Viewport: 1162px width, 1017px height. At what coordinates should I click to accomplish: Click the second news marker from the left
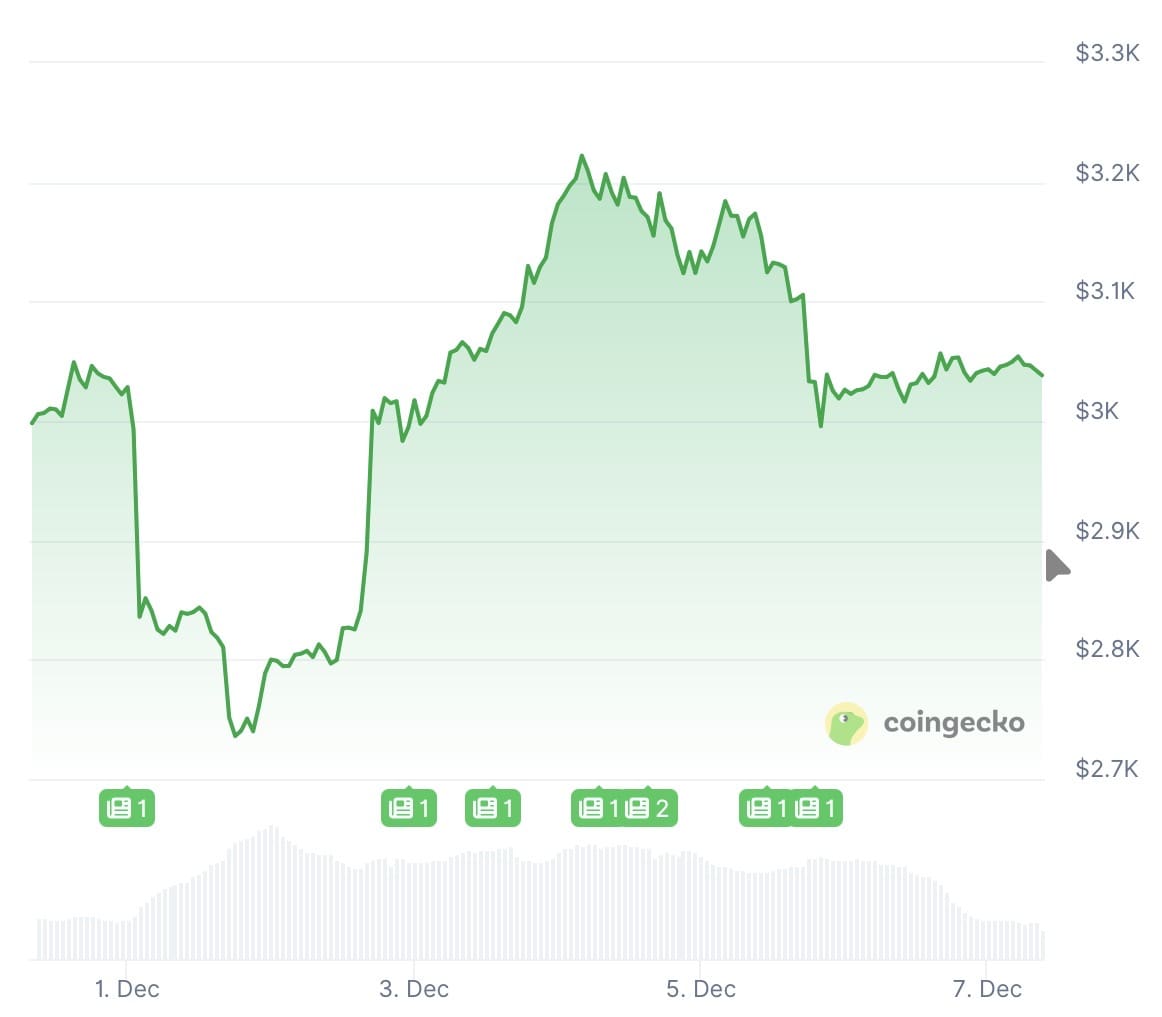[409, 808]
